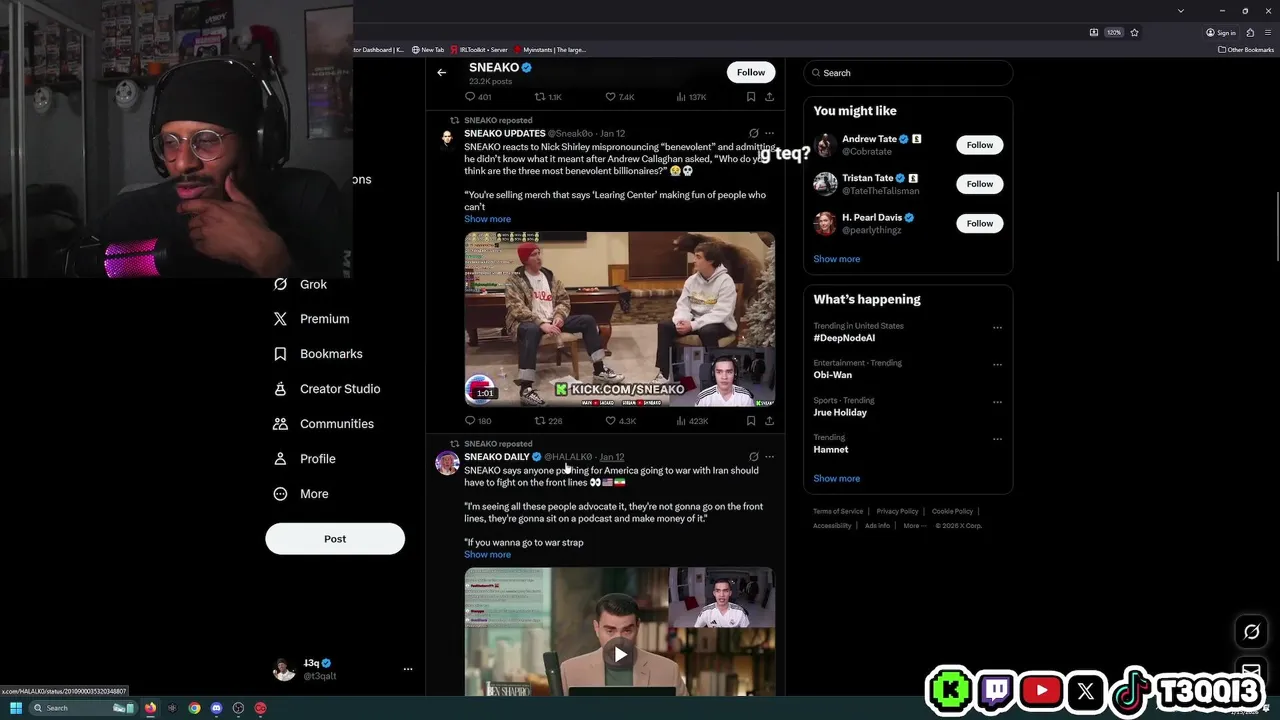The height and width of the screenshot is (720, 1280).
Task: Play the Ben Shapiro video
Action: (620, 655)
